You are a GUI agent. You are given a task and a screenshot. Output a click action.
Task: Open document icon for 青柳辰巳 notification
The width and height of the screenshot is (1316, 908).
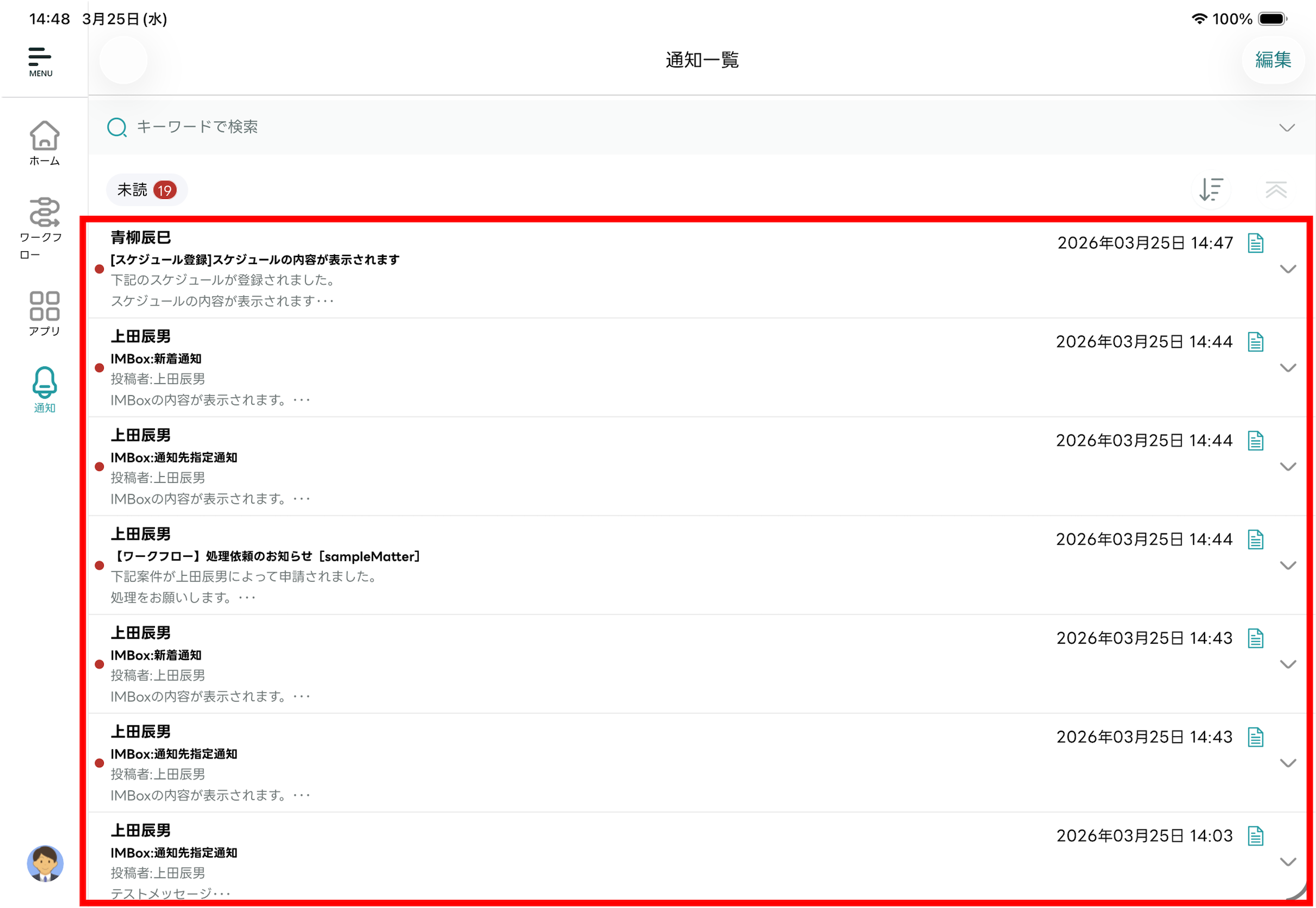1255,243
